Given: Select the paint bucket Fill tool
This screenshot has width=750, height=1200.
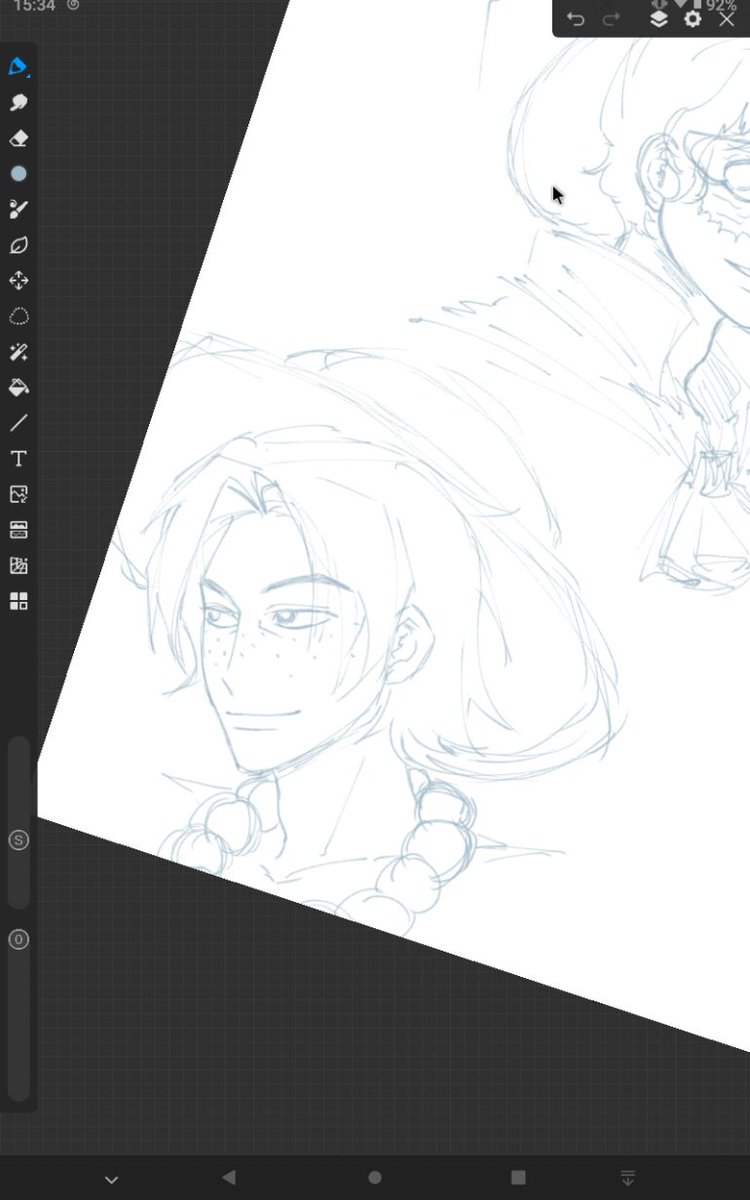Looking at the screenshot, I should [x=18, y=388].
